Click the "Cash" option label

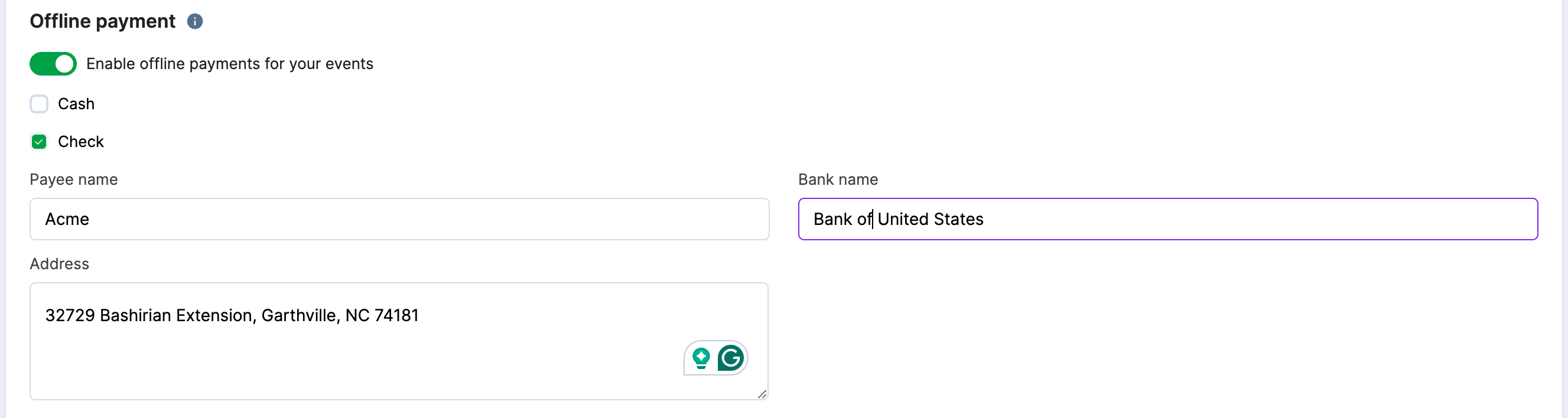coord(76,104)
